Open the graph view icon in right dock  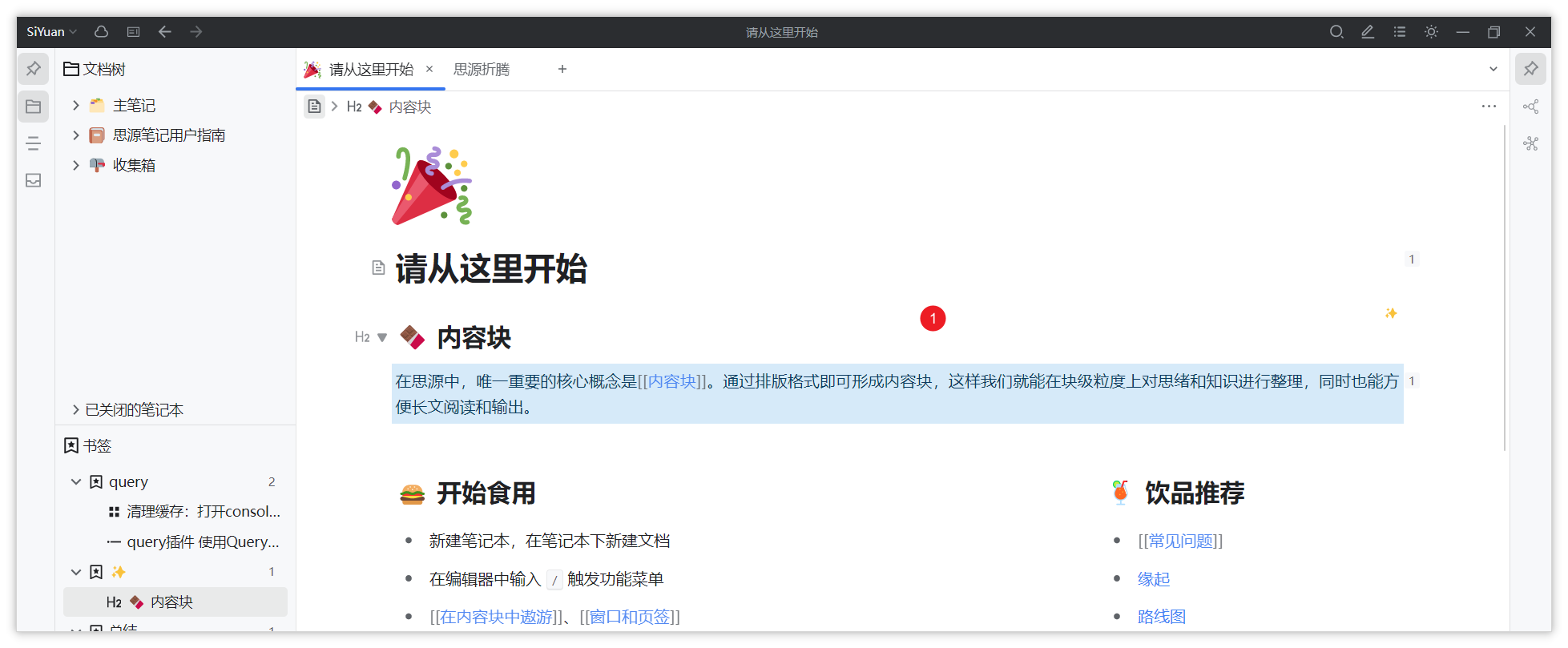1530,107
